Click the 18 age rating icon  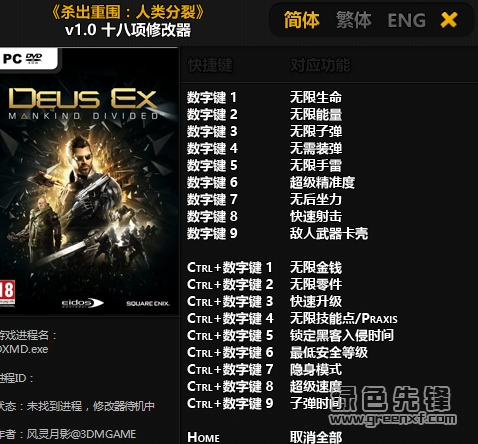pyautogui.click(x=7, y=293)
